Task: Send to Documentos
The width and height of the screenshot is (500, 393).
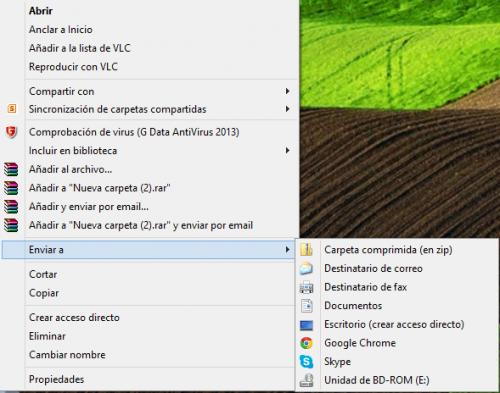Action: pyautogui.click(x=353, y=306)
